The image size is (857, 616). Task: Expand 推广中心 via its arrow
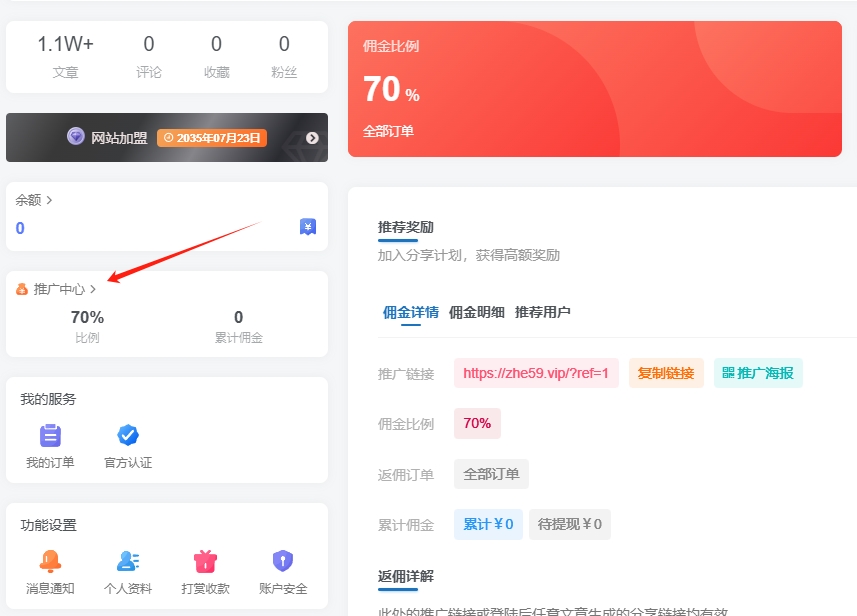pyautogui.click(x=92, y=289)
